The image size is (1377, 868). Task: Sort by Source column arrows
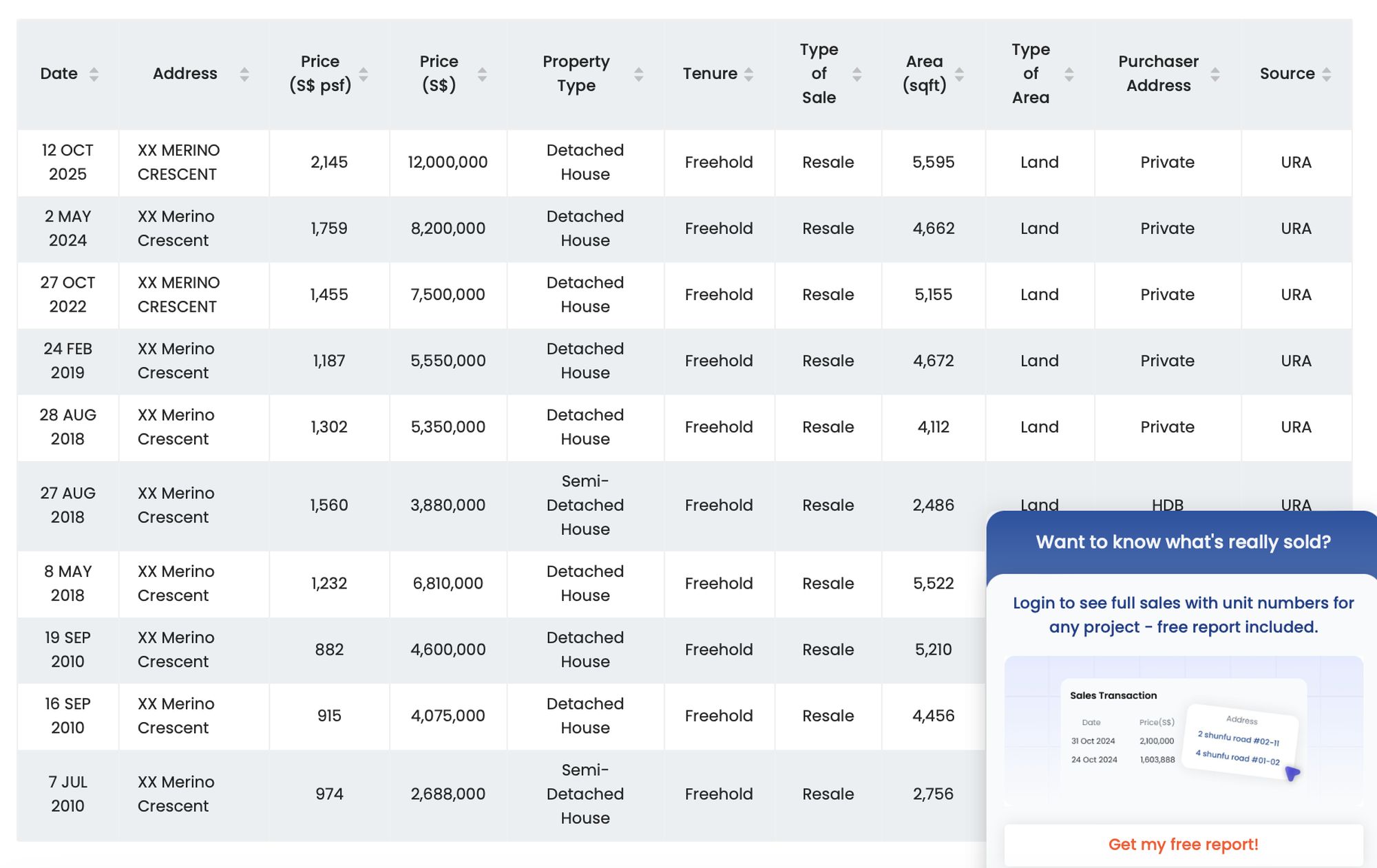click(x=1326, y=74)
